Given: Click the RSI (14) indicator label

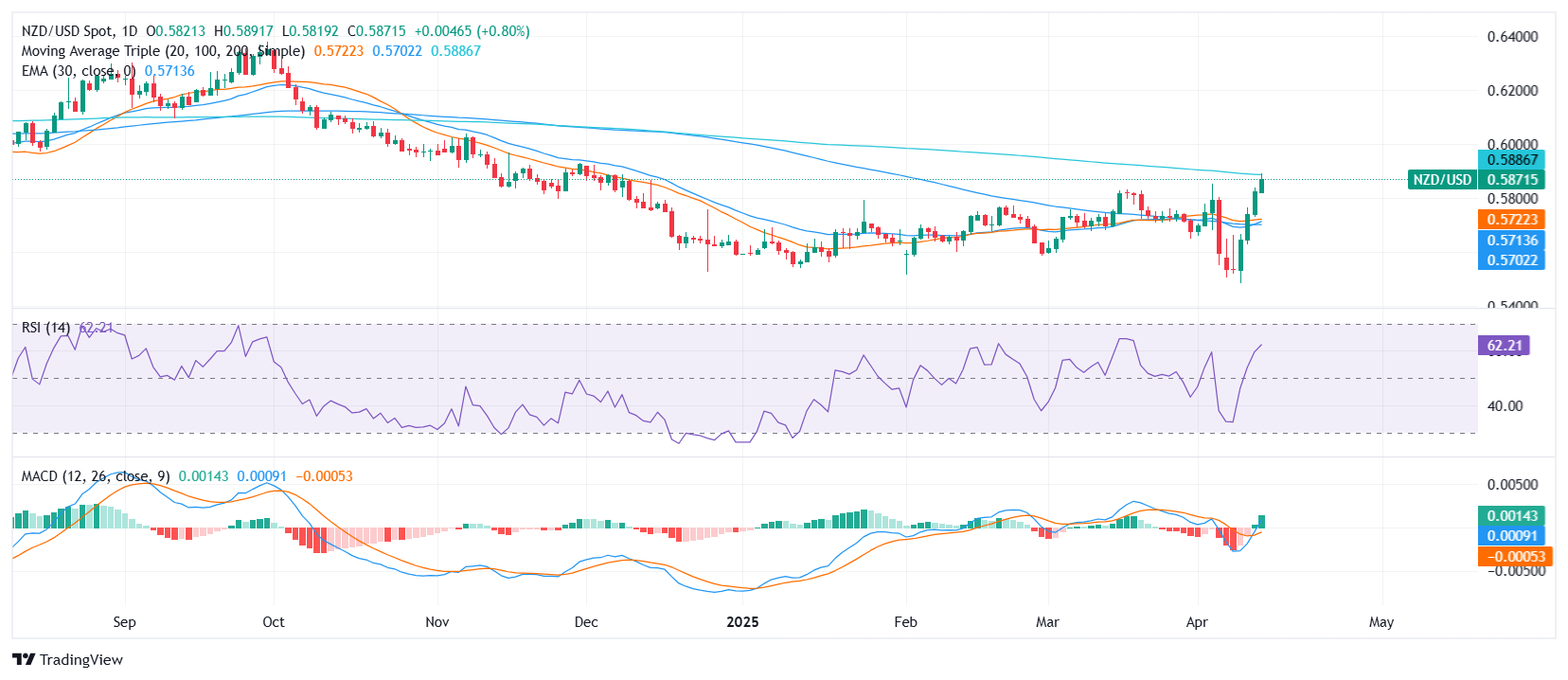Looking at the screenshot, I should (45, 328).
